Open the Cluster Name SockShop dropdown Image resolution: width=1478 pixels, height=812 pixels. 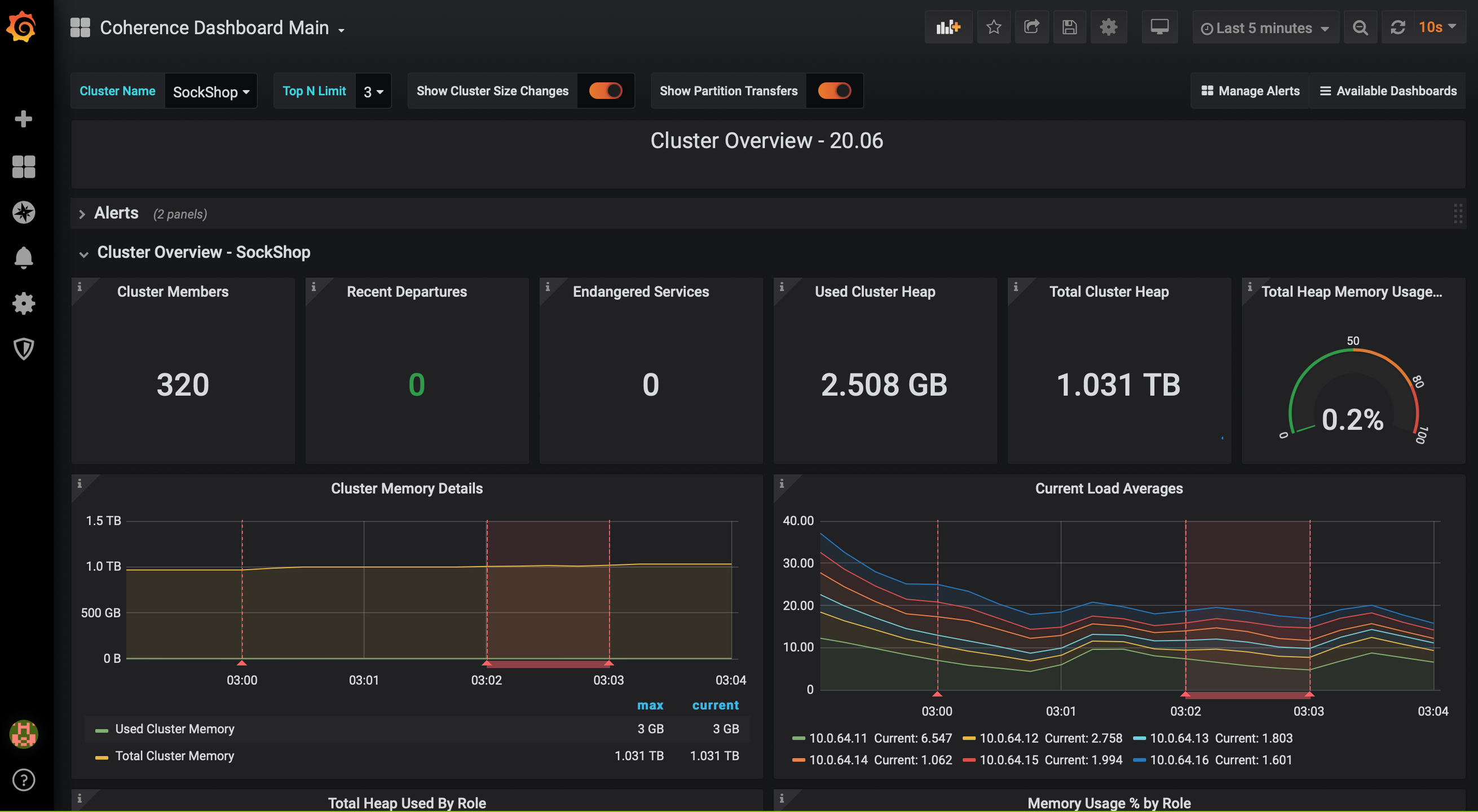210,92
